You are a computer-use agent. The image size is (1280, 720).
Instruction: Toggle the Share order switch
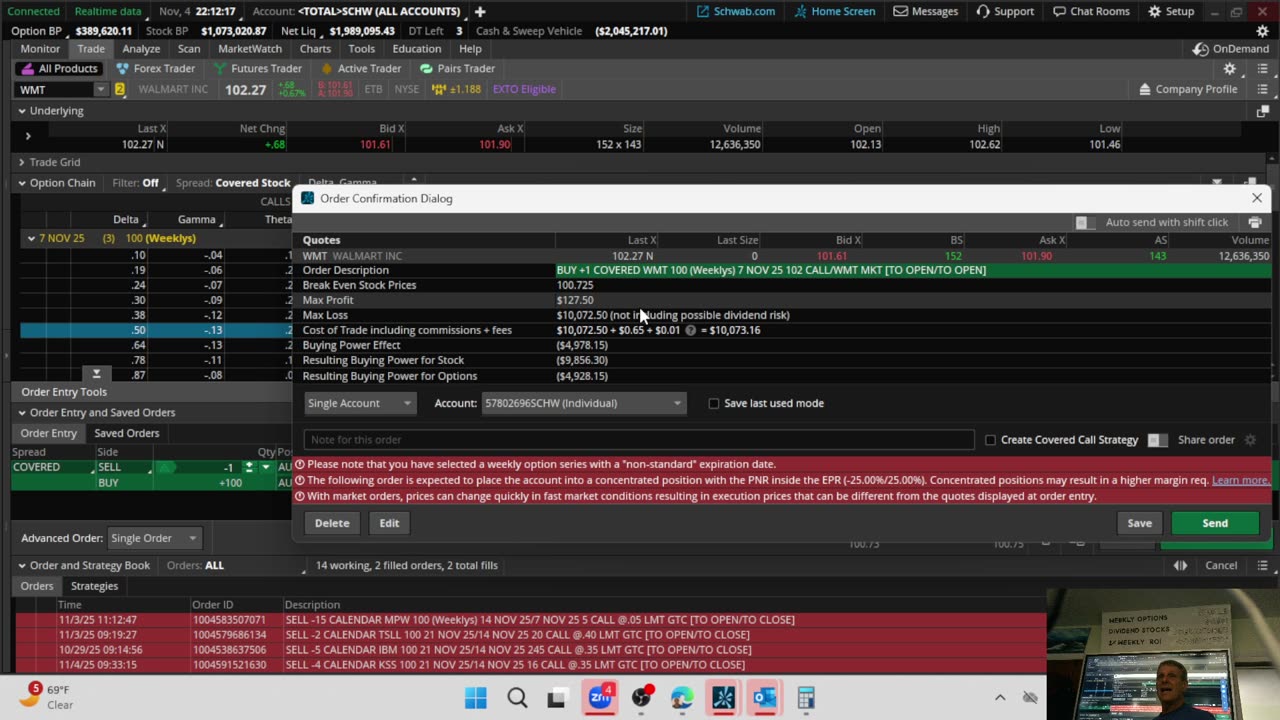tap(1157, 440)
